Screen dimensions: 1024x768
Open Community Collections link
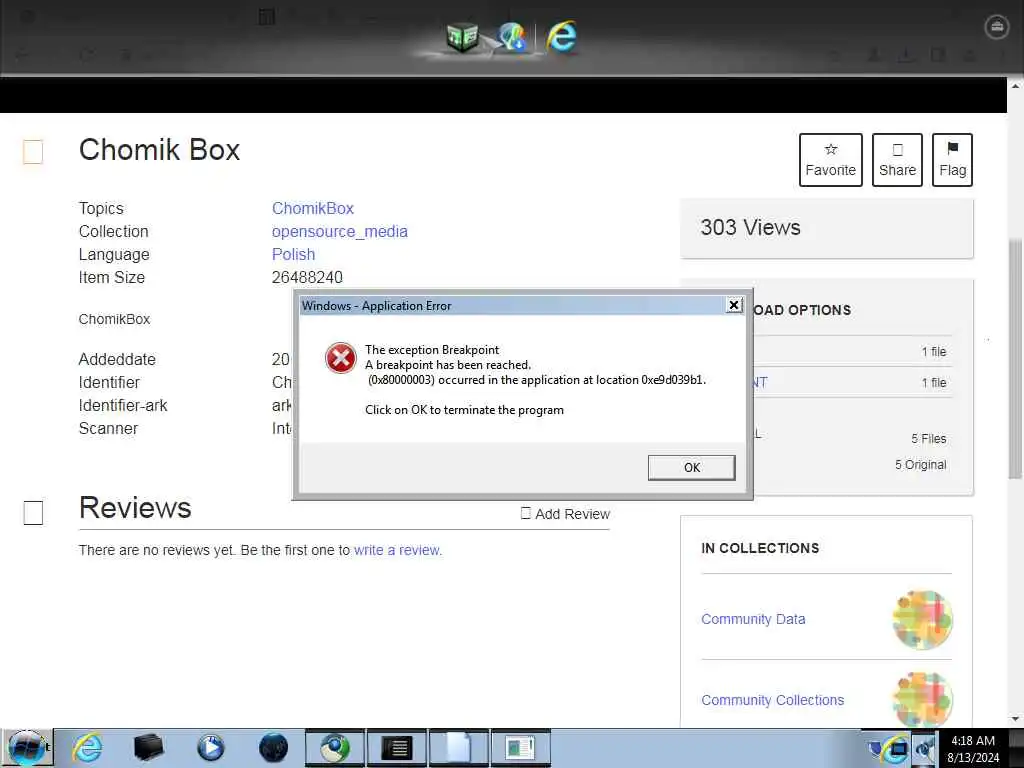(x=773, y=700)
